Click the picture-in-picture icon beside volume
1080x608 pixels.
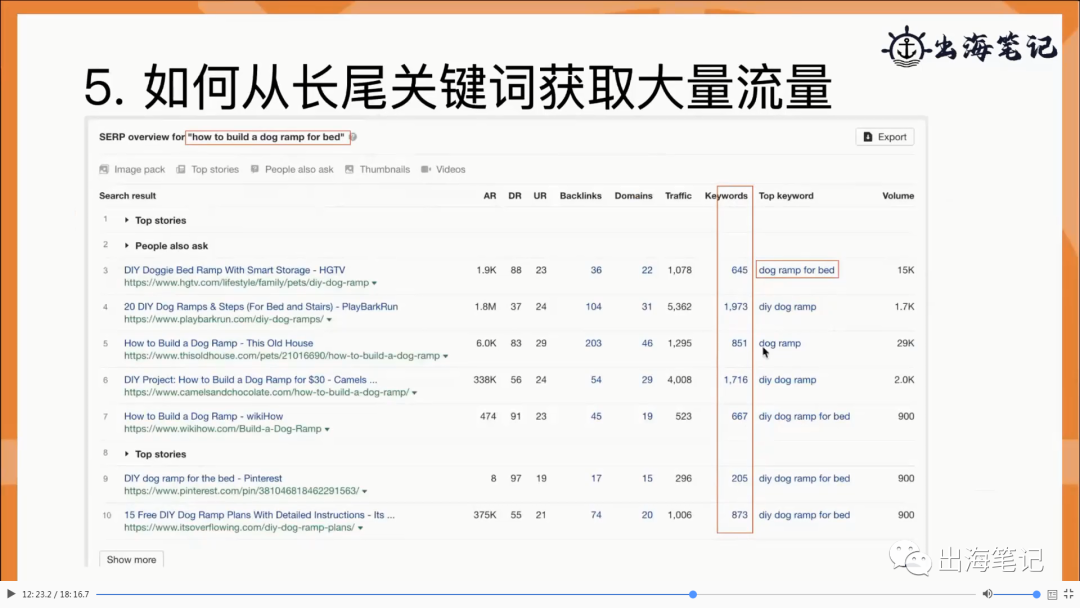(1052, 594)
